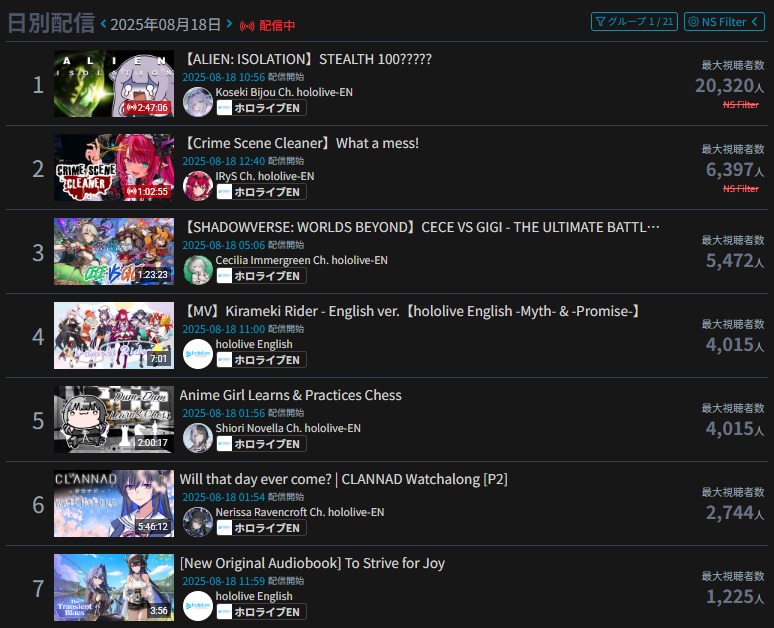Toggle NS Filter on ALIEN: ISOLATION row
774x628 pixels.
(x=740, y=105)
